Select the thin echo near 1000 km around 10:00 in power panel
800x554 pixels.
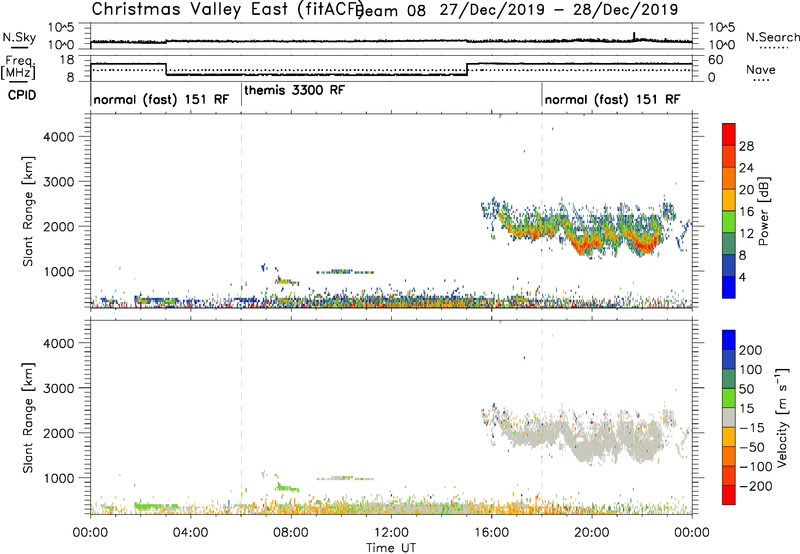click(344, 272)
